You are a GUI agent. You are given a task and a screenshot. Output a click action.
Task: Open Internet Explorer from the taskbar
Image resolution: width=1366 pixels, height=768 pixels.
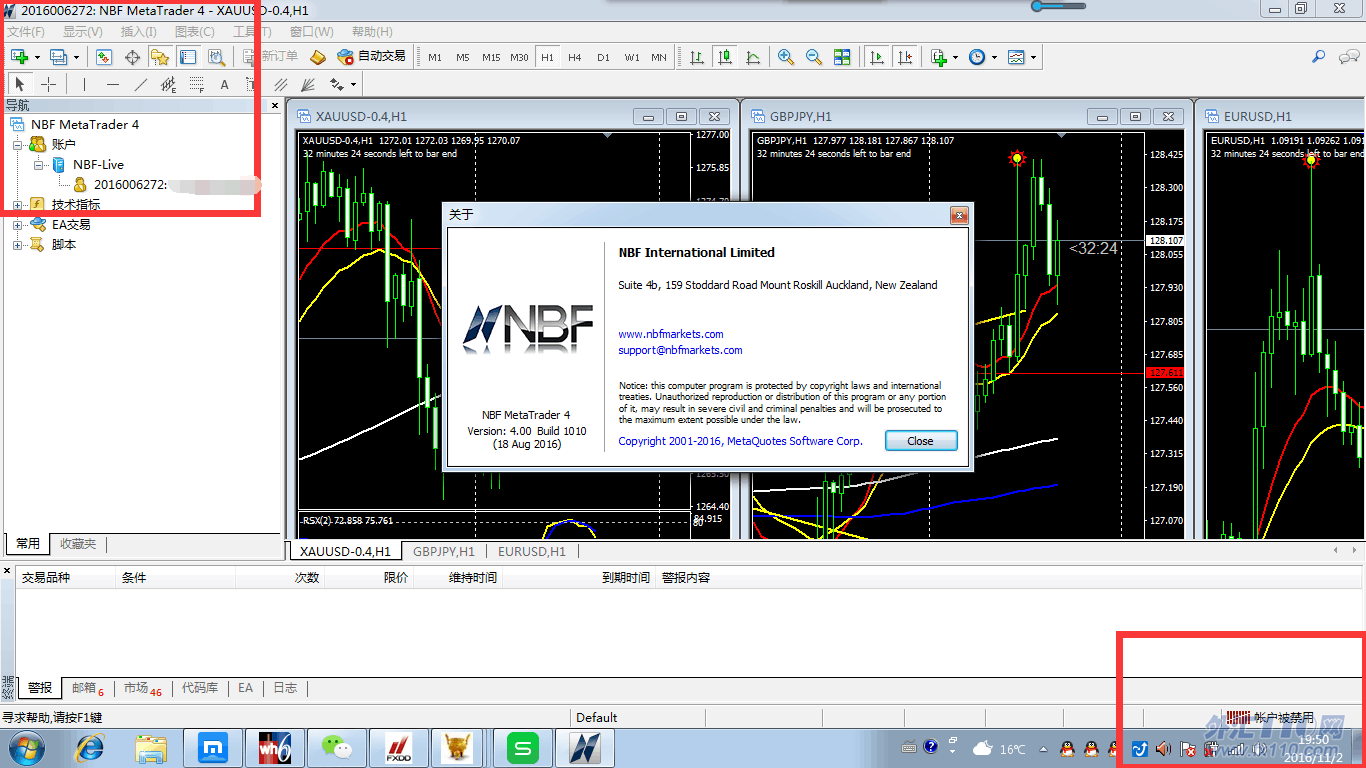coord(90,748)
